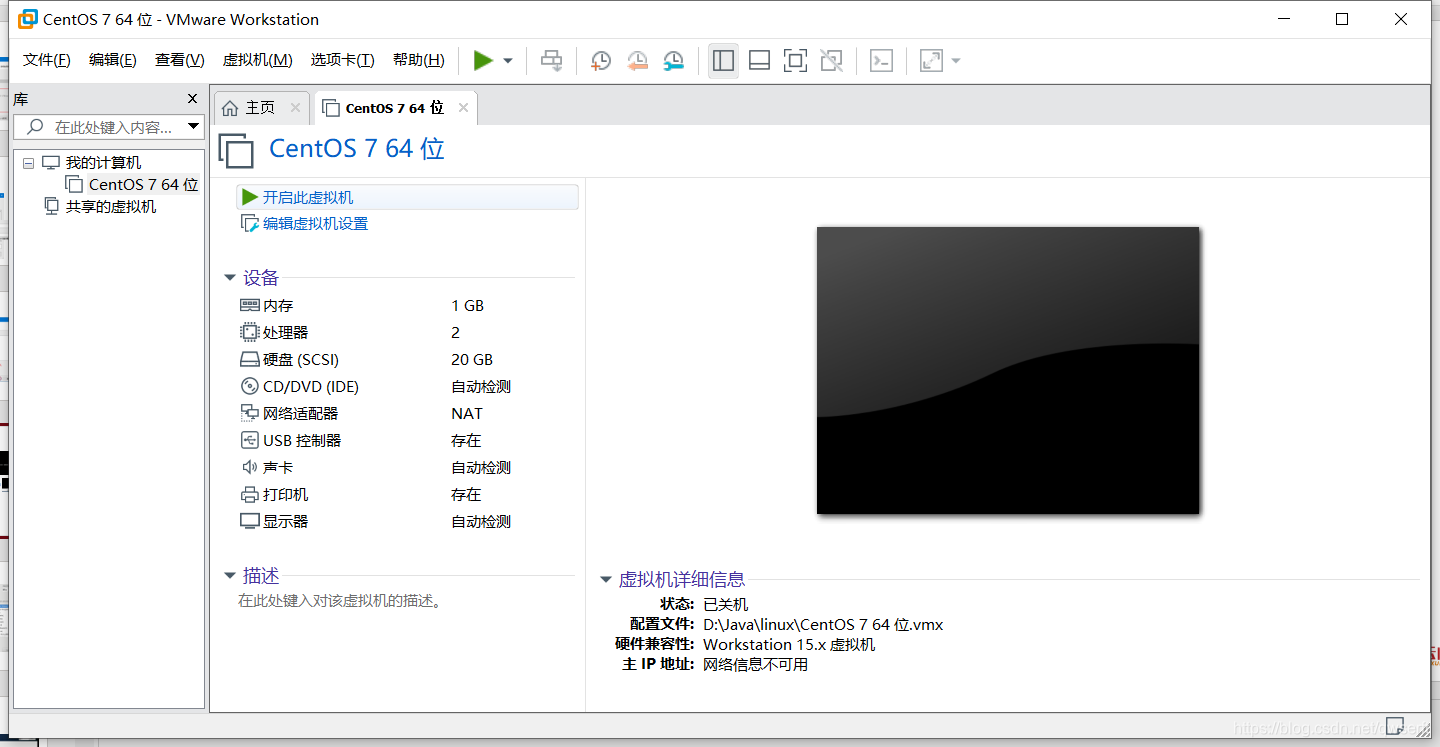The height and width of the screenshot is (747, 1440).
Task: Close the 库 library panel
Action: 193,99
